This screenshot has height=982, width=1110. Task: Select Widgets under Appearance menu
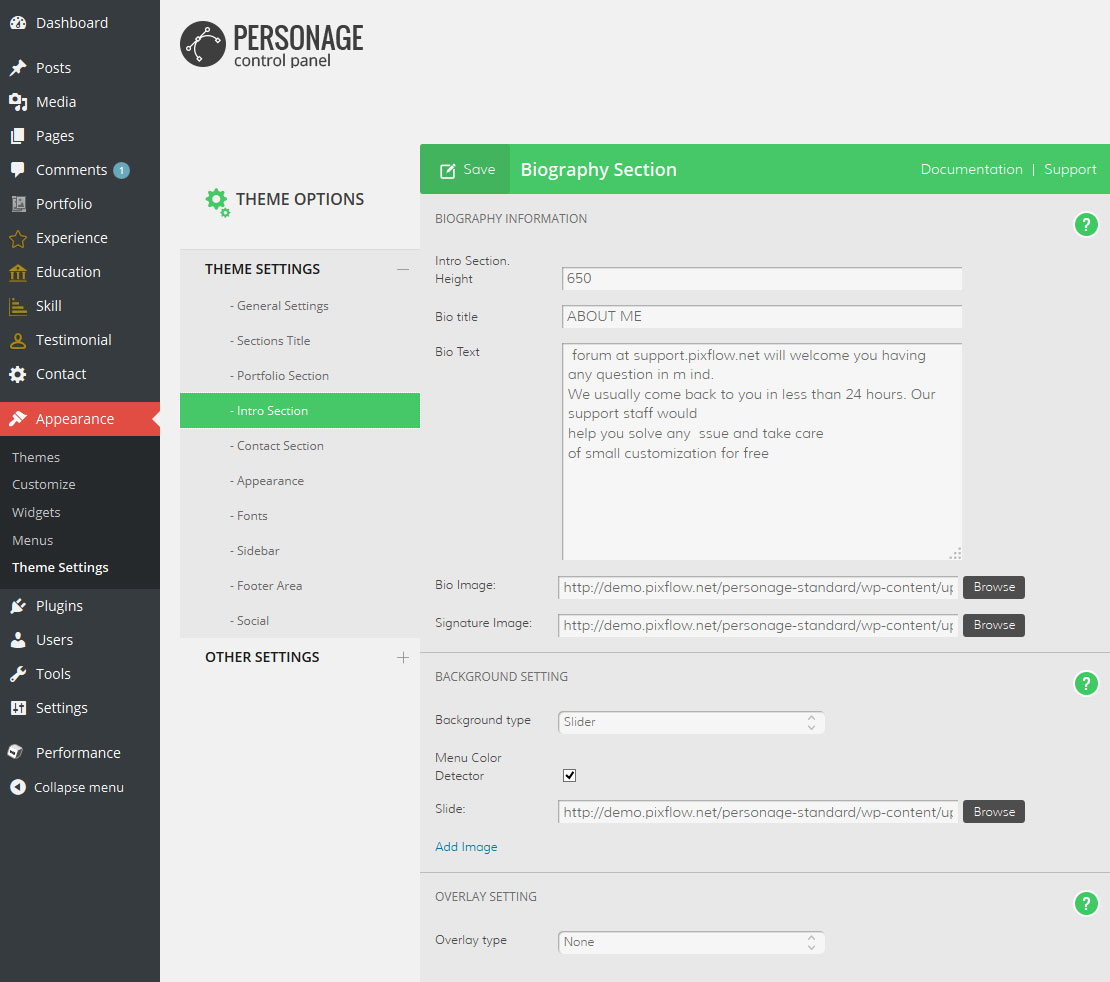(36, 512)
